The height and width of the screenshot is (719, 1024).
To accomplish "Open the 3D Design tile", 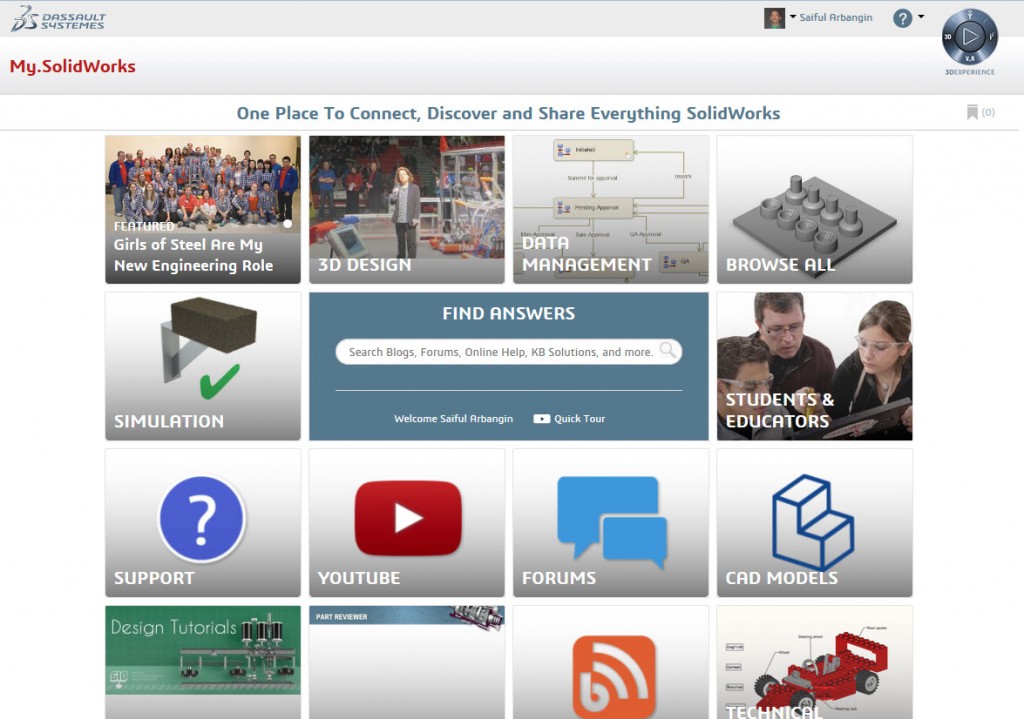I will tap(407, 210).
